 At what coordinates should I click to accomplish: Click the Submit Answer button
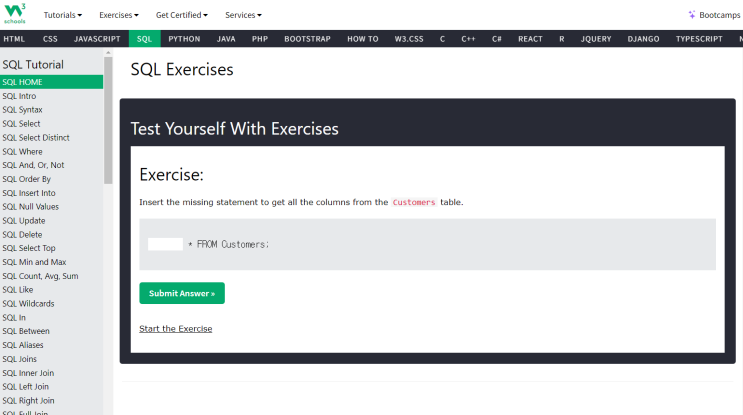click(182, 293)
